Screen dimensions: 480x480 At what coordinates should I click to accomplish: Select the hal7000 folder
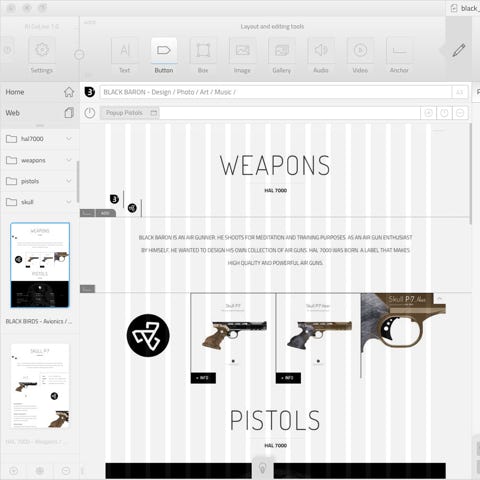pos(39,139)
